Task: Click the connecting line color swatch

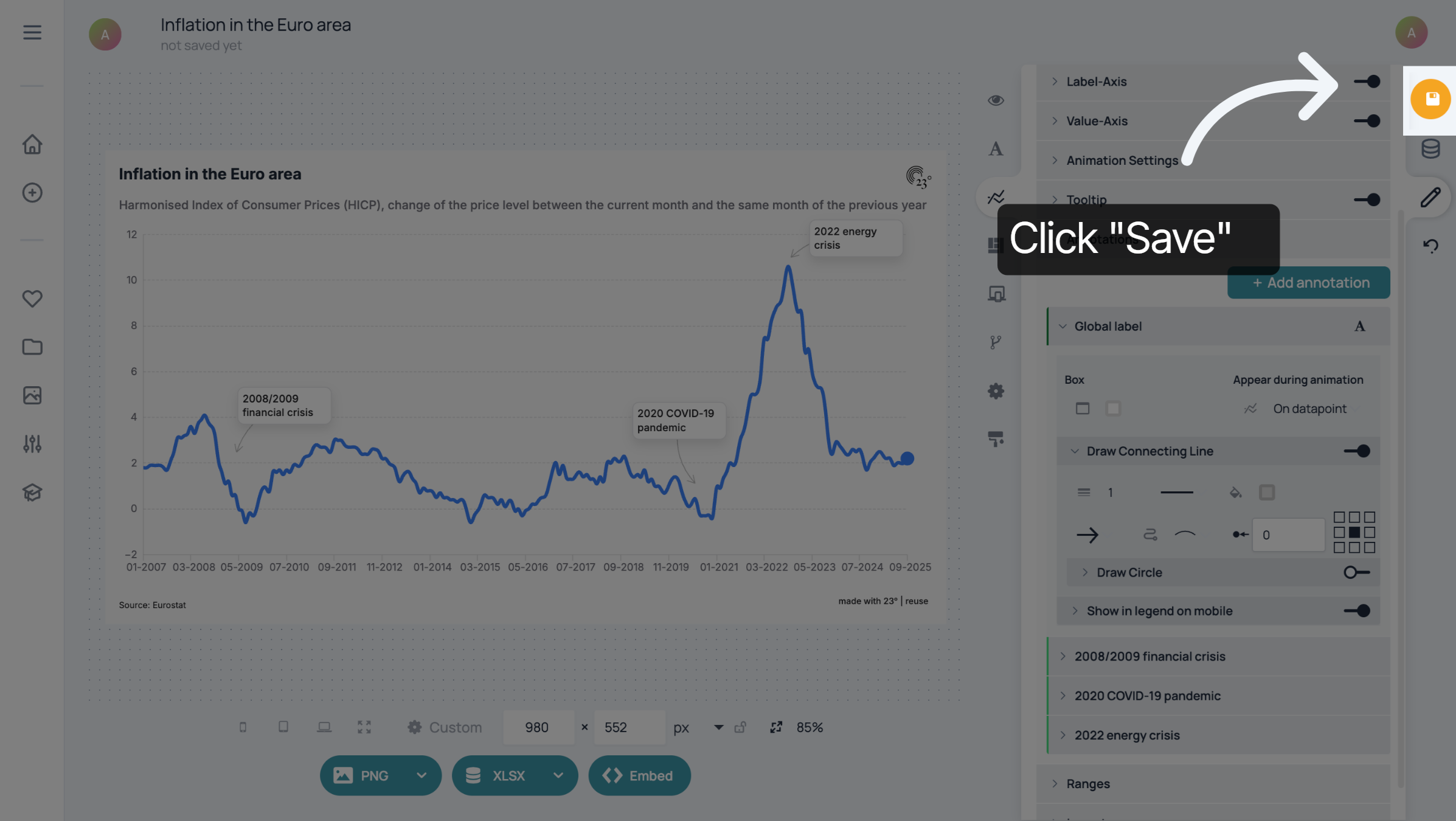Action: [1267, 493]
